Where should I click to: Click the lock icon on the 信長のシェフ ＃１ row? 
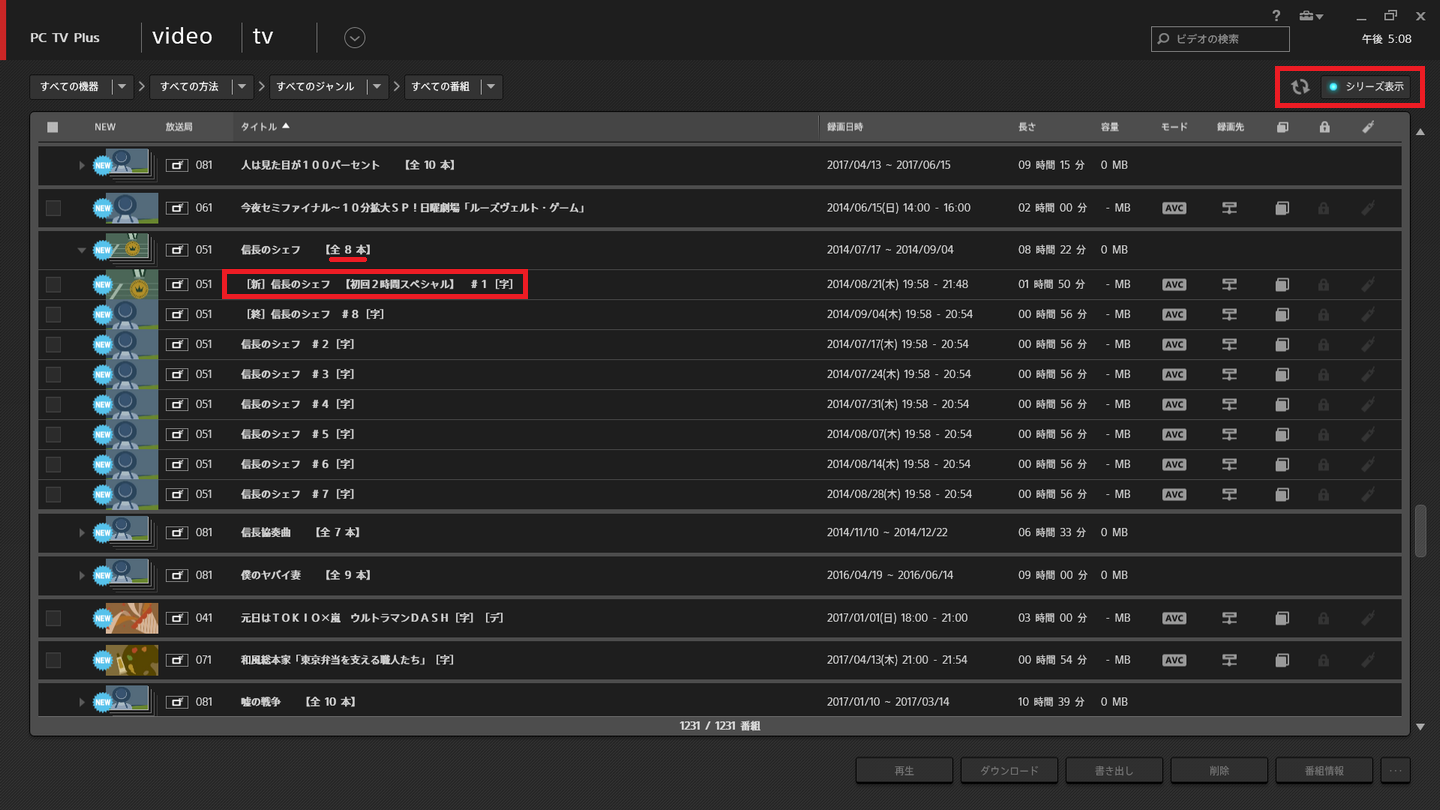click(x=1323, y=284)
